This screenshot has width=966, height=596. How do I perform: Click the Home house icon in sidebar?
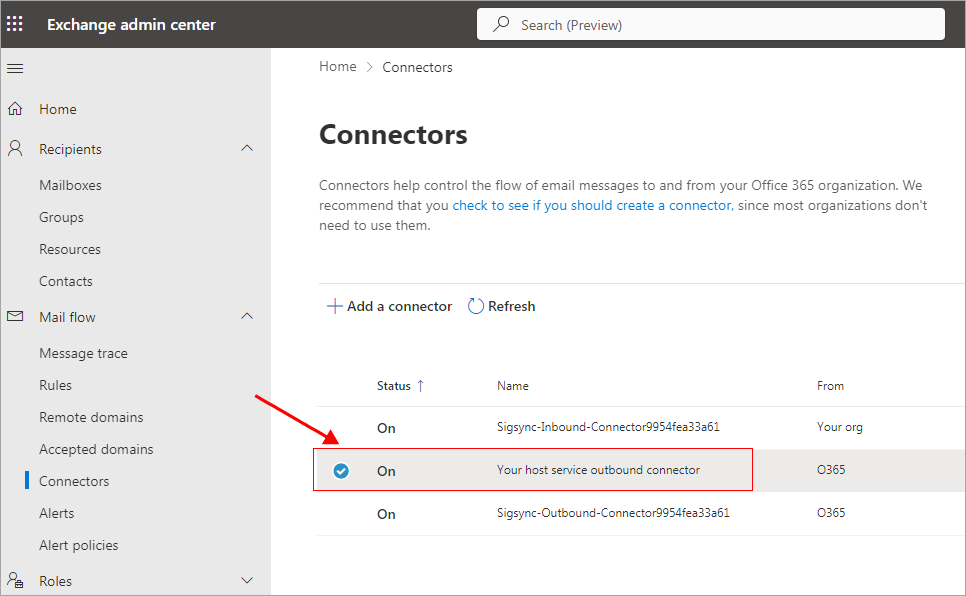[x=15, y=109]
